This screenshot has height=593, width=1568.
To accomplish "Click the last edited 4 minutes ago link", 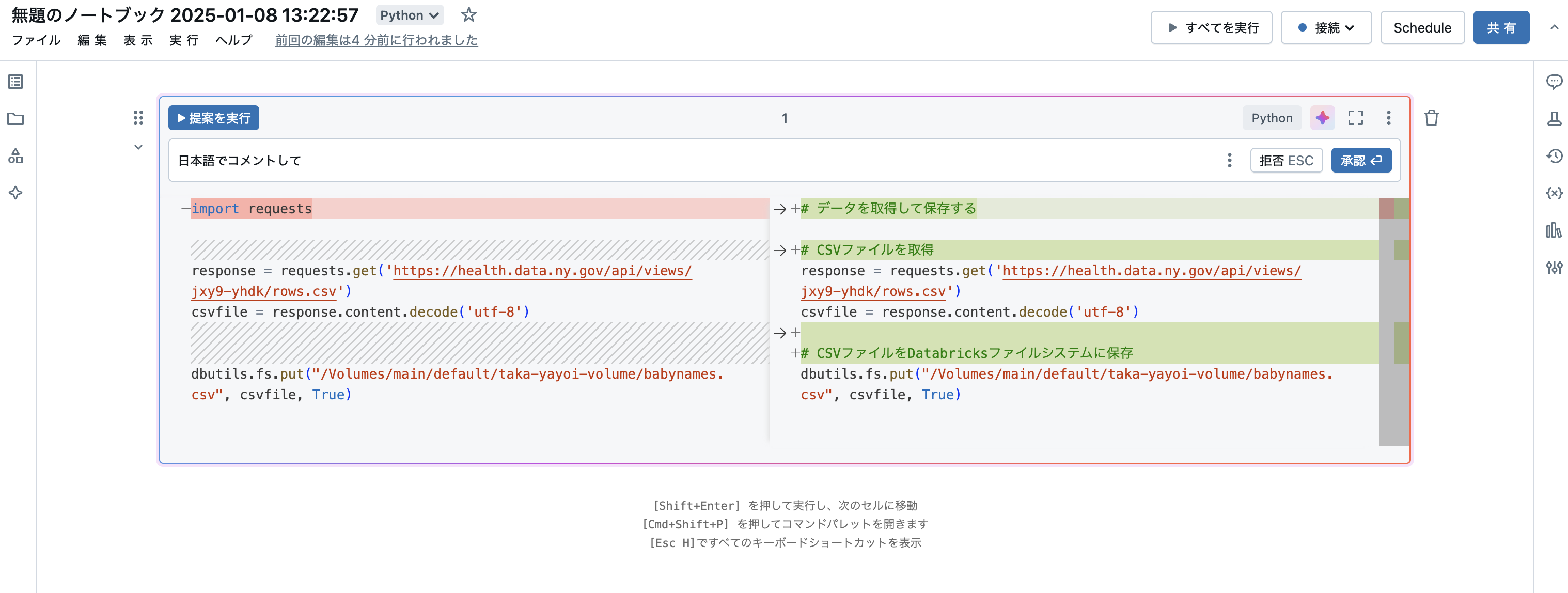I will (376, 40).
